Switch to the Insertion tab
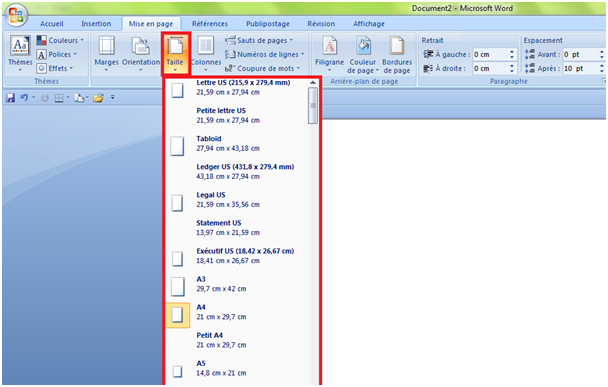 click(x=96, y=24)
